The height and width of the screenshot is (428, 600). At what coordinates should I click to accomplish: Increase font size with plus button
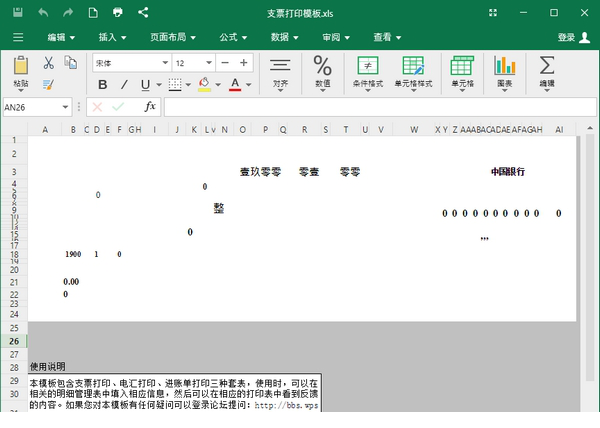click(x=243, y=63)
